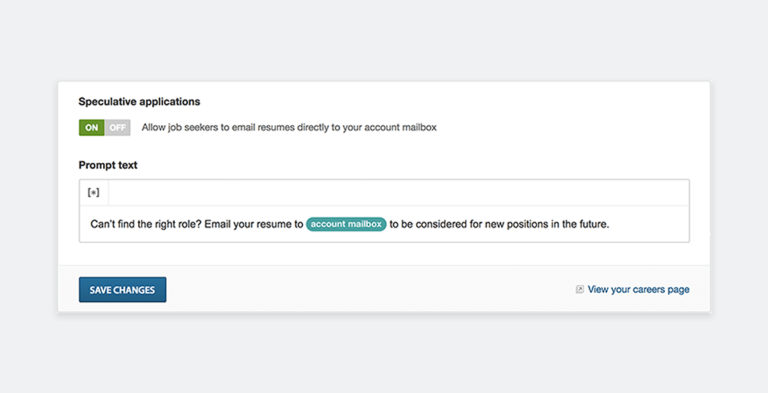Click text 'Allow job seekers to email resumes'

click(x=218, y=127)
